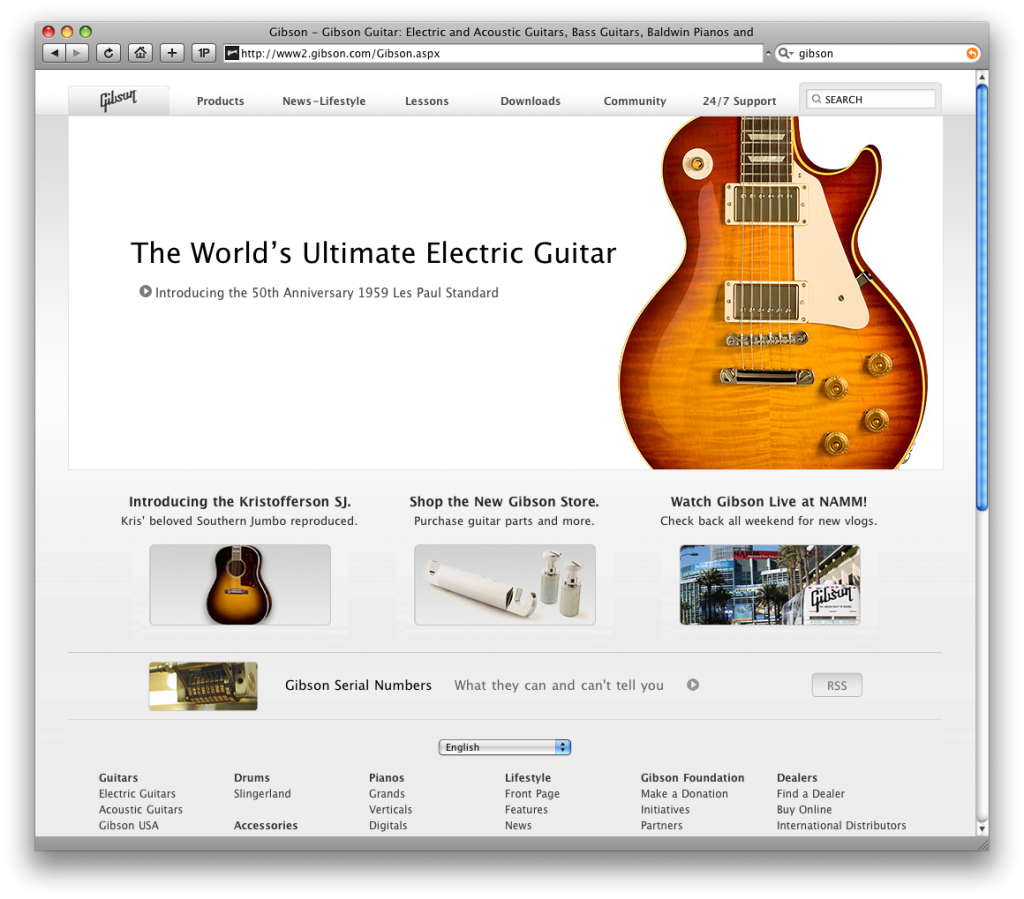Image resolution: width=1024 pixels, height=899 pixels.
Task: Open 'Shop the New Gibson Store.' heading link
Action: click(x=504, y=501)
